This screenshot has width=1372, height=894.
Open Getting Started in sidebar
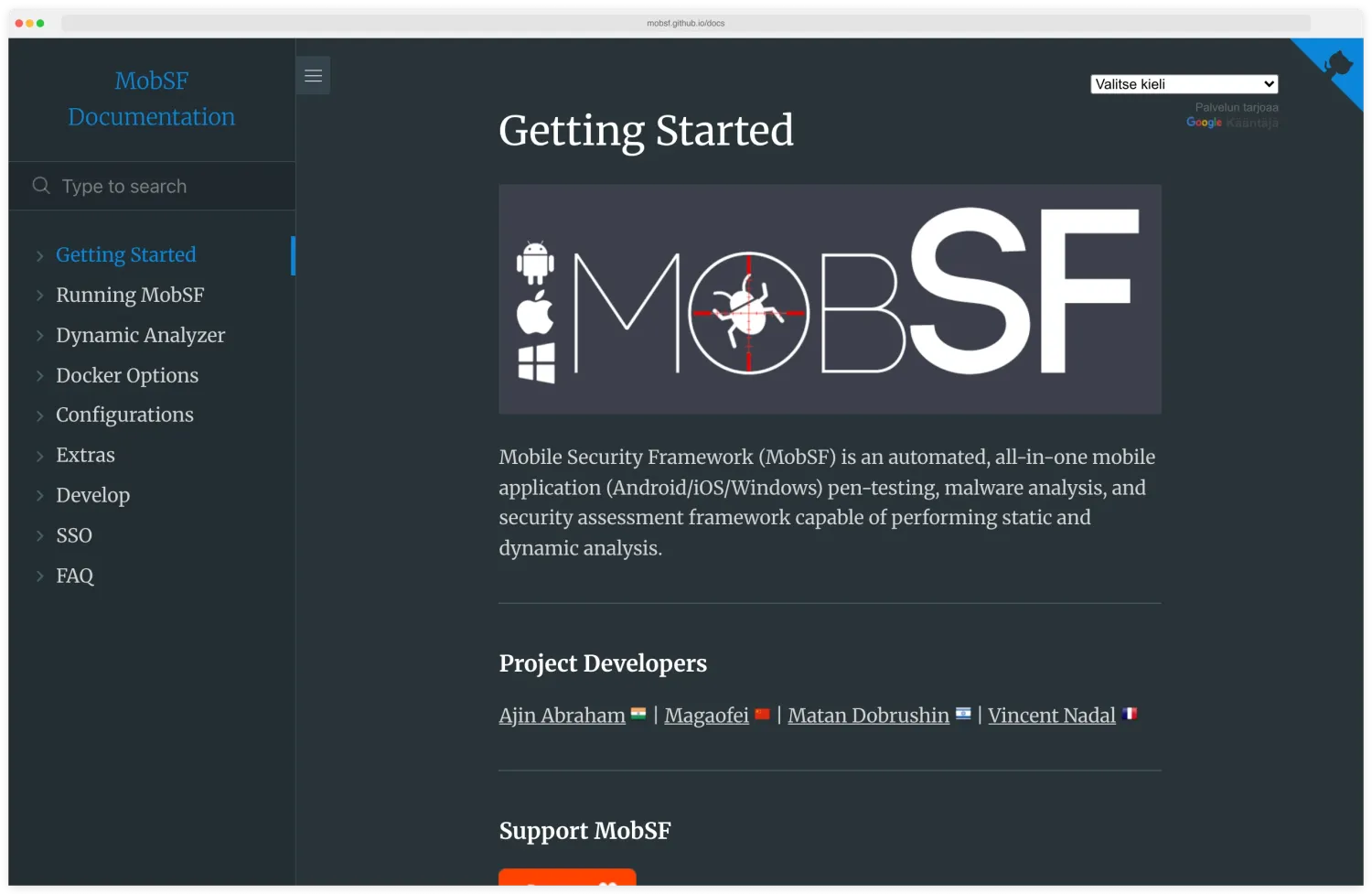click(126, 255)
